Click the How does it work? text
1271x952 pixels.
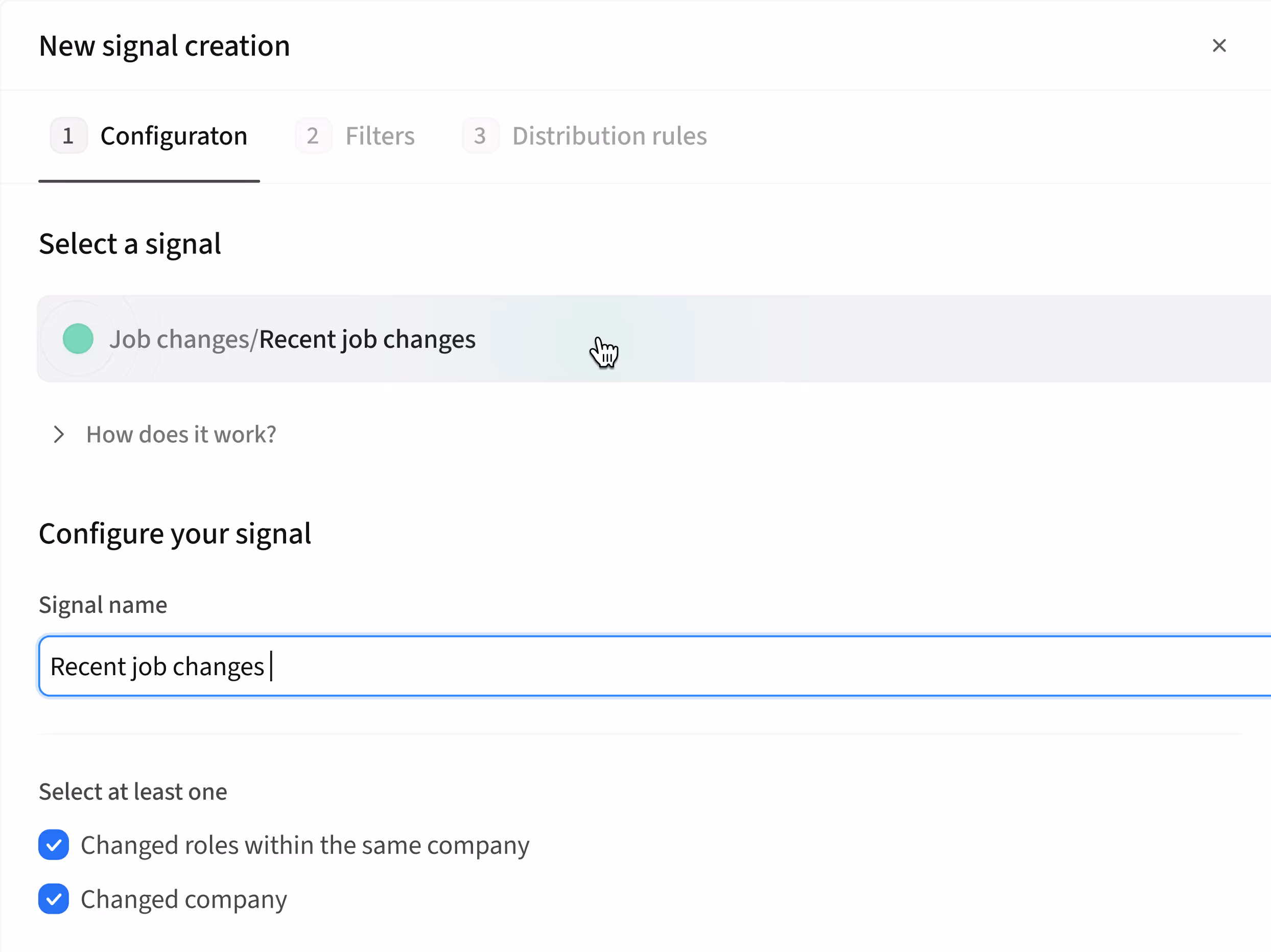[x=181, y=434]
